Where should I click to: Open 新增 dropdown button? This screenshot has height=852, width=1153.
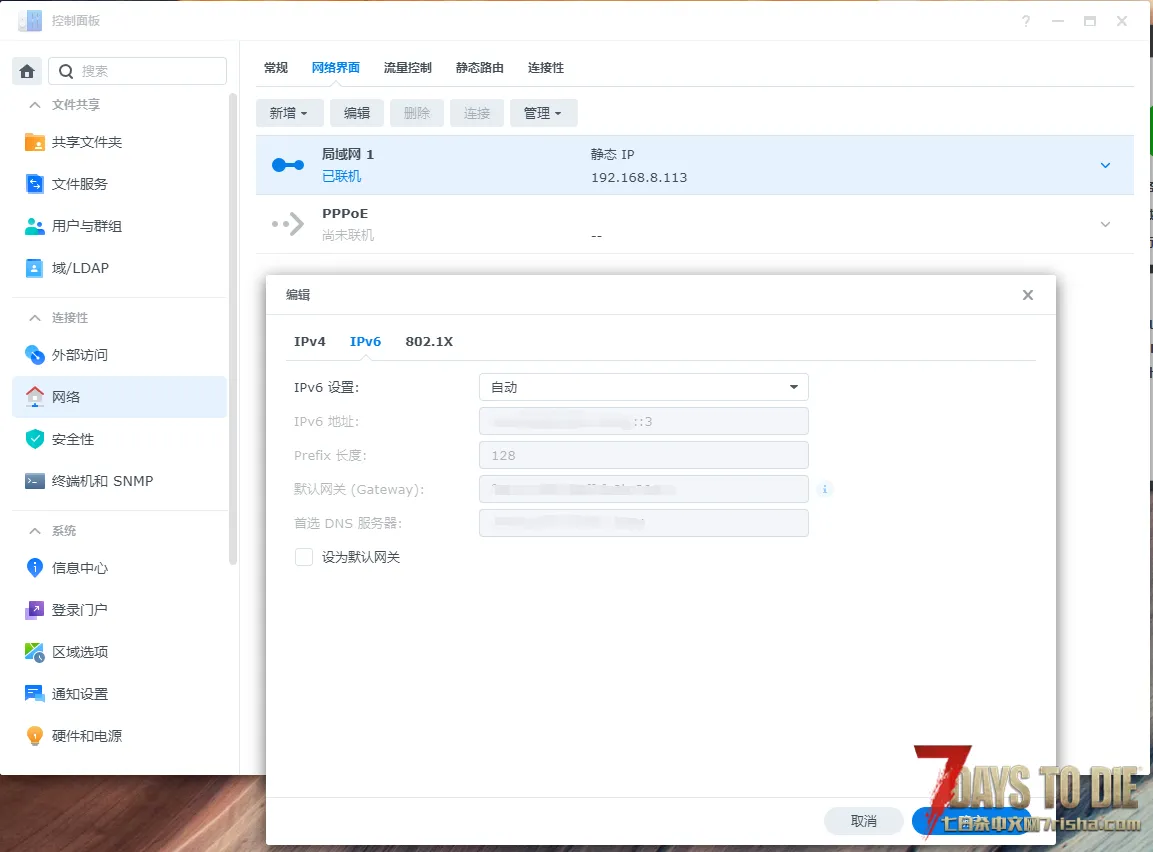coord(289,113)
